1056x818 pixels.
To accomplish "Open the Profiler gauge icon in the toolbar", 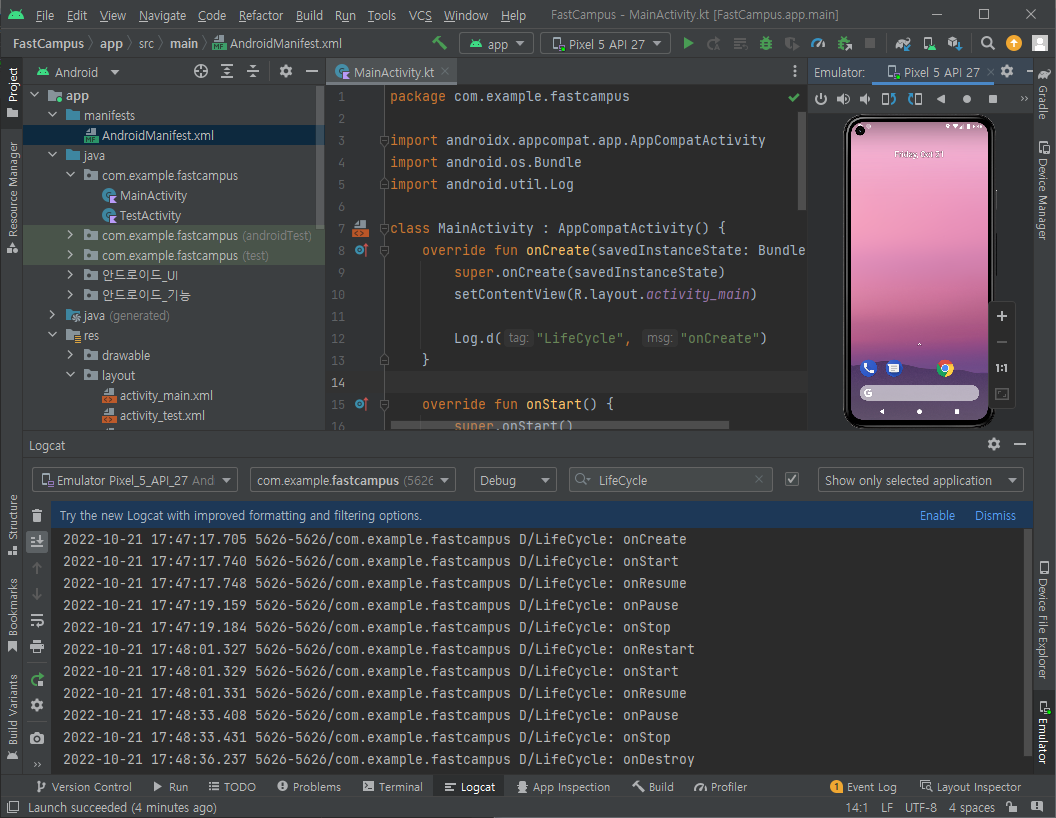I will point(818,44).
